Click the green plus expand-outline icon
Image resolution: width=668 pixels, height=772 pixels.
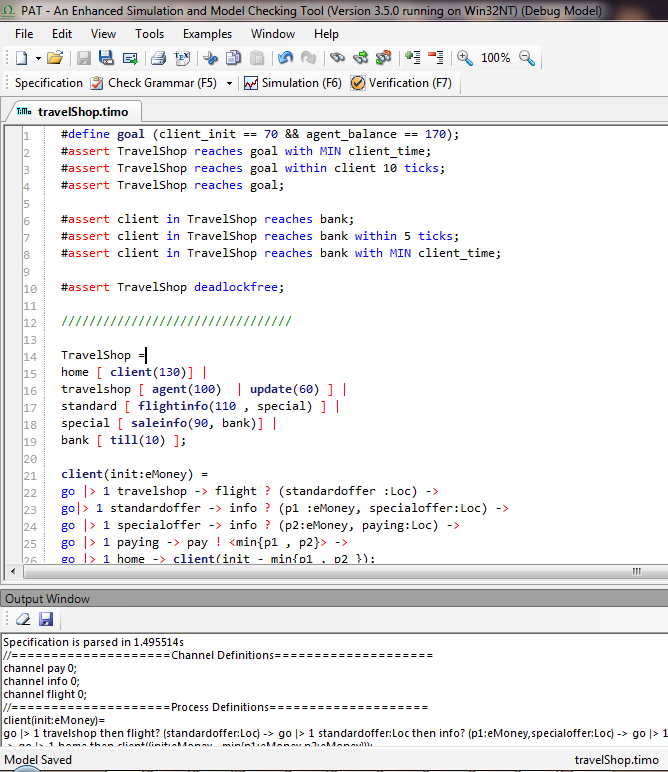[413, 58]
